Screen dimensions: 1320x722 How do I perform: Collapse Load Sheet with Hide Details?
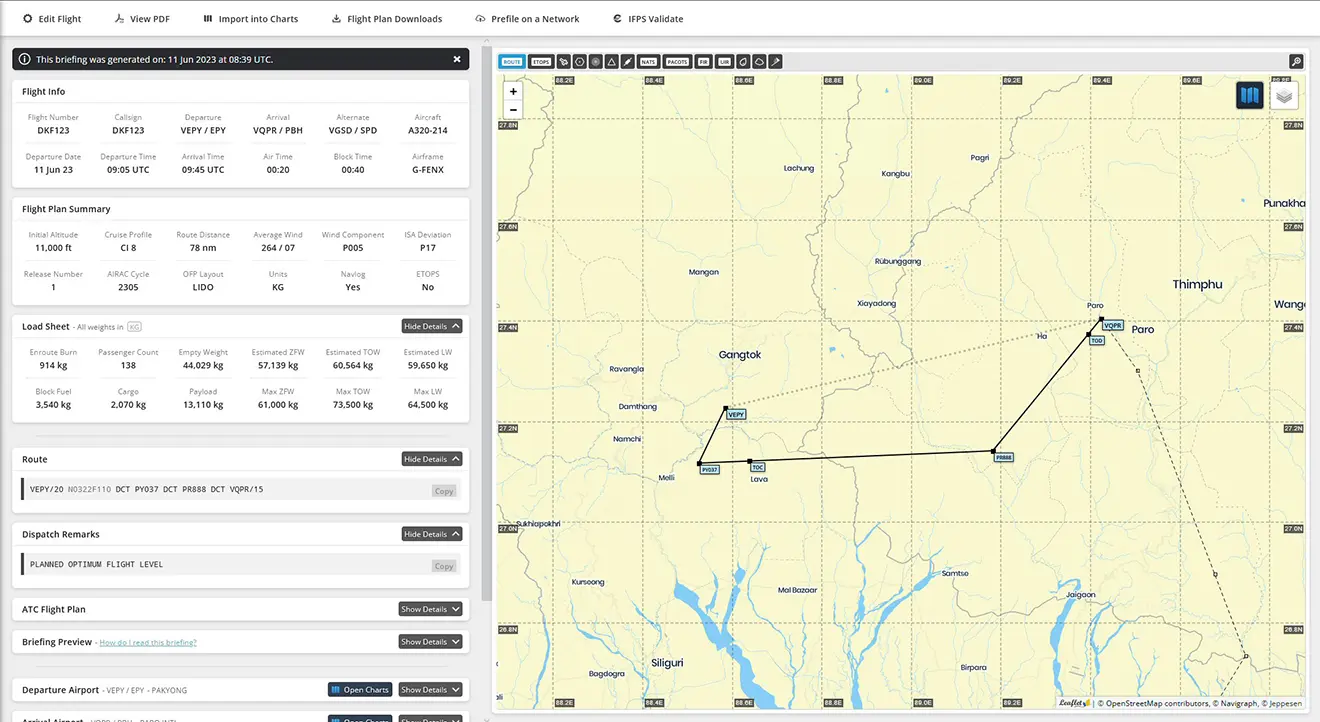[432, 326]
